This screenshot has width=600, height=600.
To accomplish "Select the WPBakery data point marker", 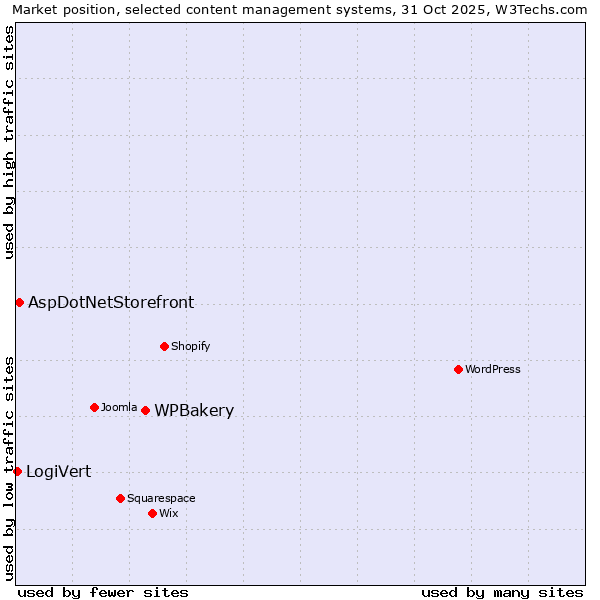I will click(x=145, y=410).
